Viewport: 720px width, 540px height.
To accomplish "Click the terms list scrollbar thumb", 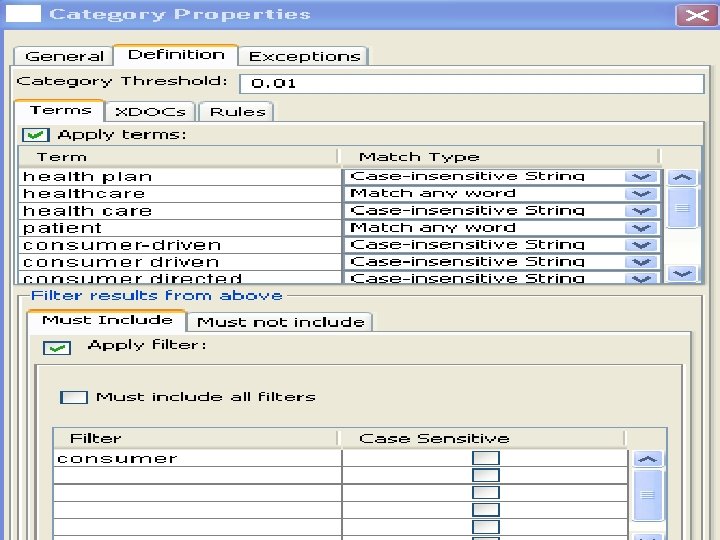I will pos(682,208).
